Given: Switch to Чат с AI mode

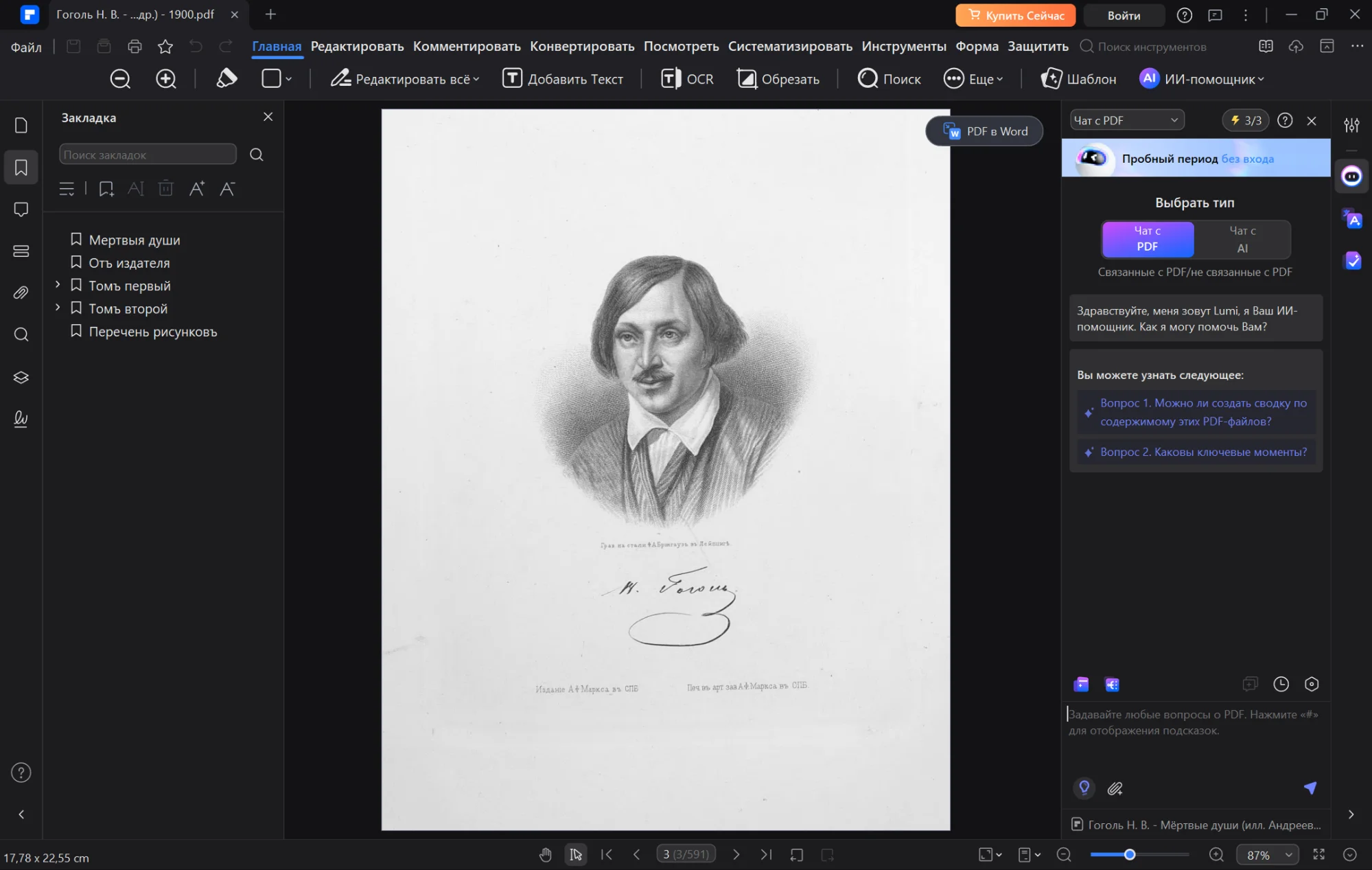Looking at the screenshot, I should click(x=1242, y=239).
